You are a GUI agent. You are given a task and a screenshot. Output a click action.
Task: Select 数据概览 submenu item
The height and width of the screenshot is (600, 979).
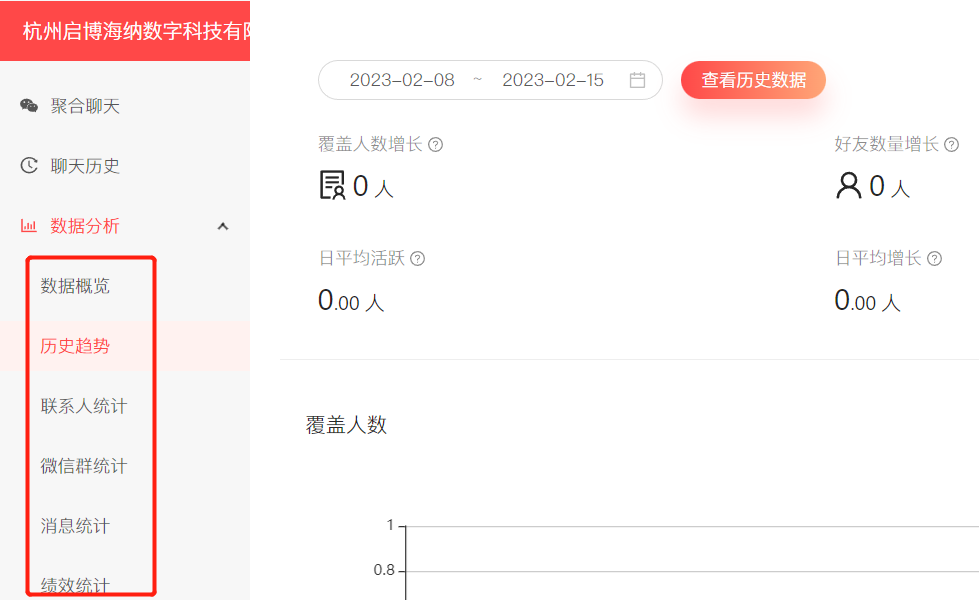click(75, 286)
